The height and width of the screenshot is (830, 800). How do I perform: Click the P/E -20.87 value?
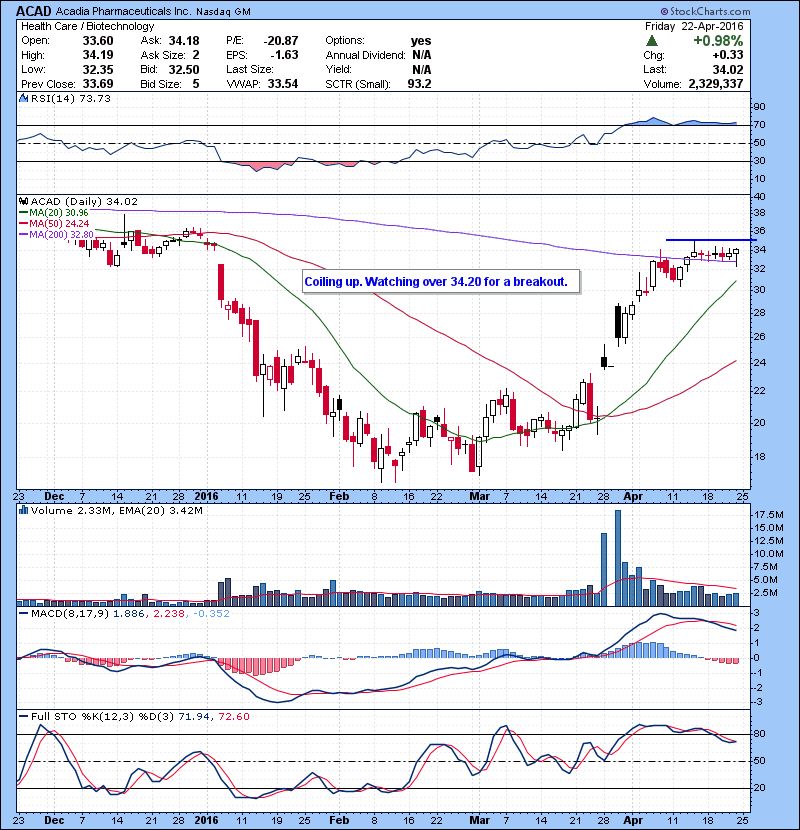(x=281, y=41)
